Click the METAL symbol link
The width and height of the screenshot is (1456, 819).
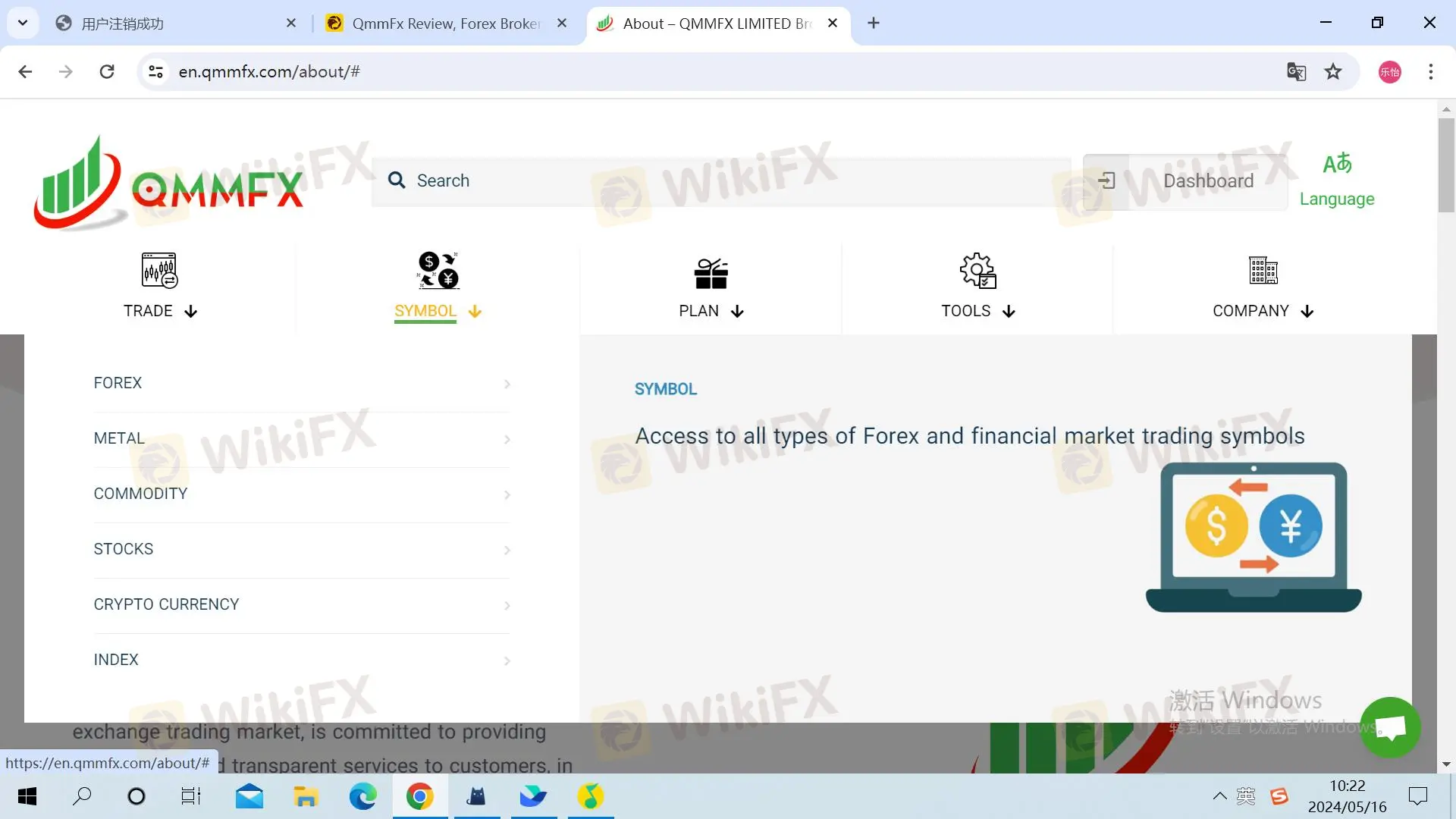tap(118, 438)
